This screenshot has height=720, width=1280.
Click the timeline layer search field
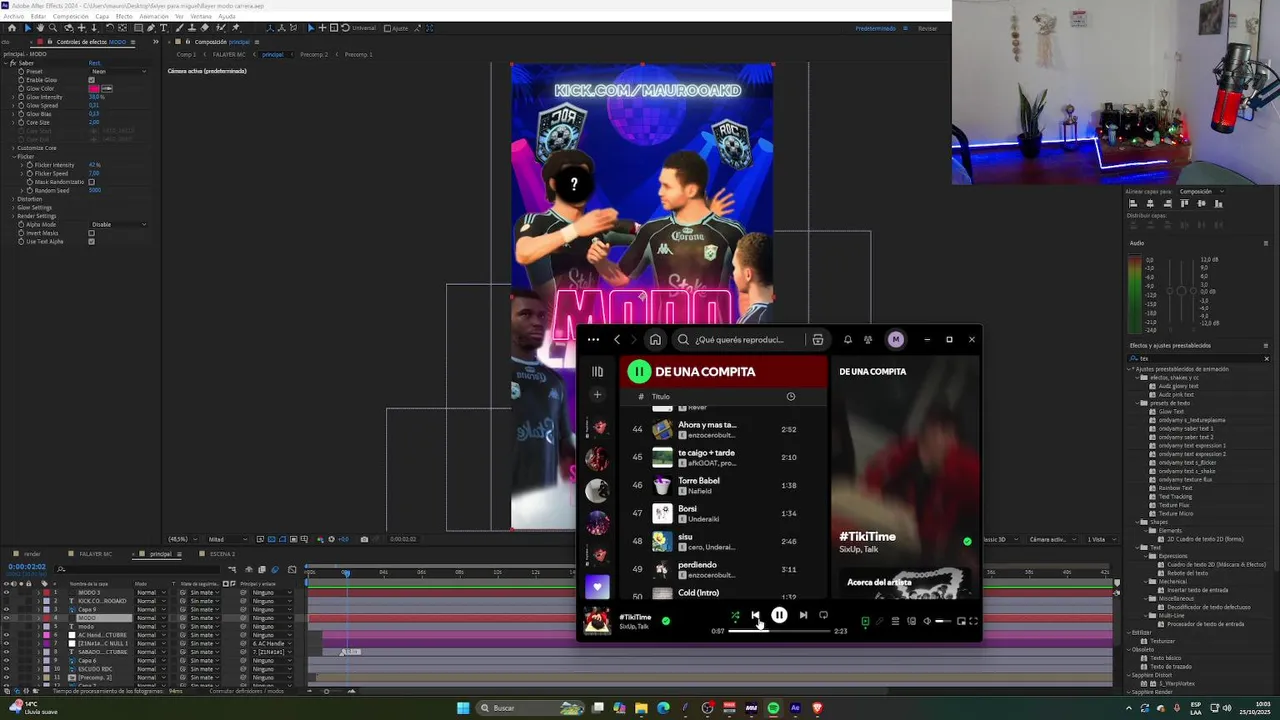click(x=138, y=569)
